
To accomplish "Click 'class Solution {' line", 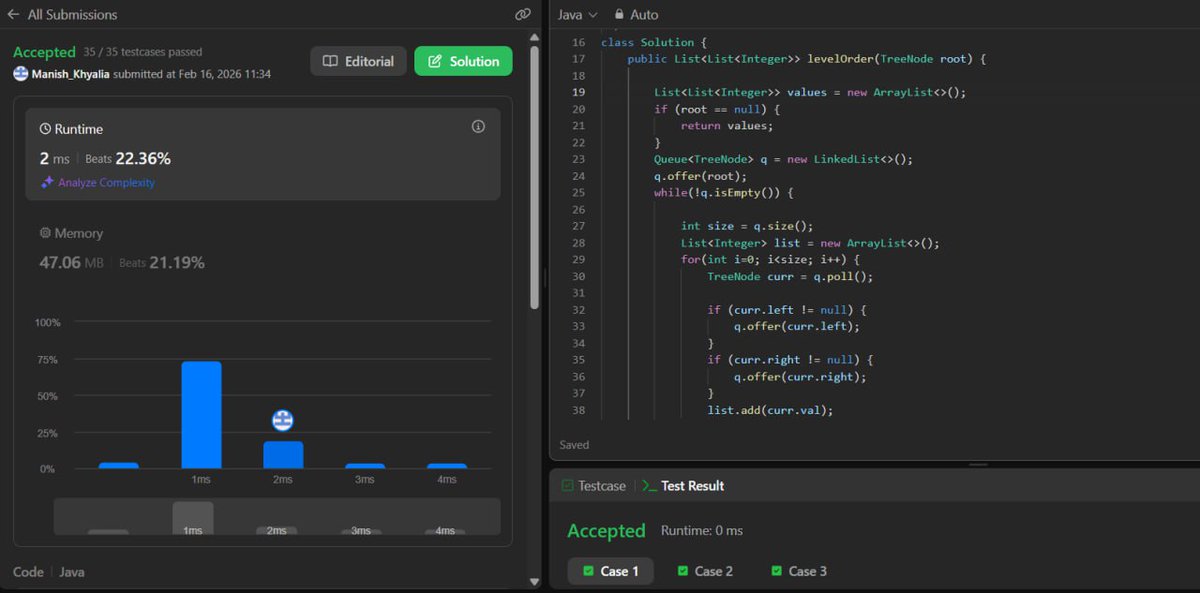I will [x=654, y=42].
